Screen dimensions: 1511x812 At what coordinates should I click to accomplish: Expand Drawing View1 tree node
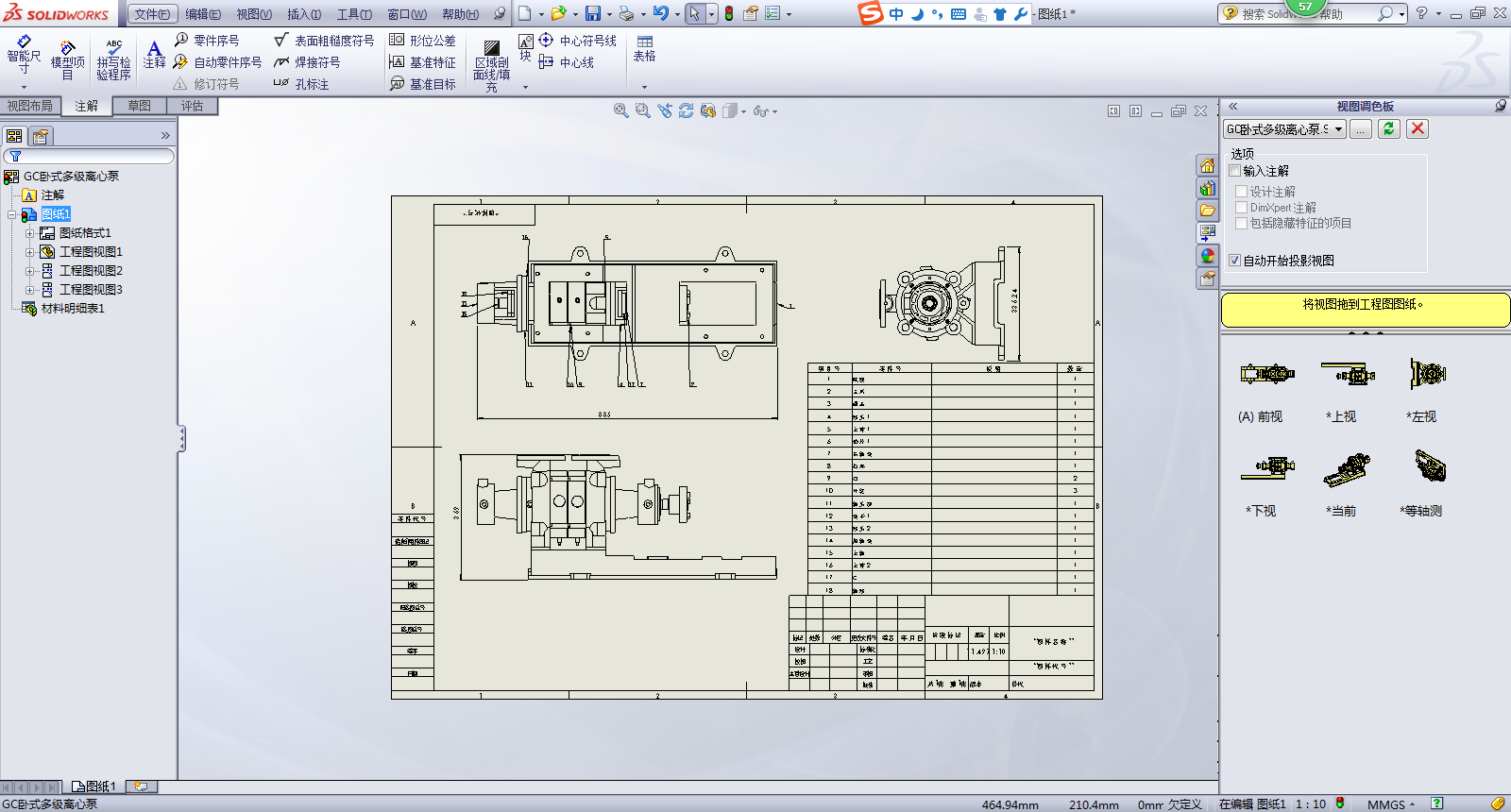point(29,252)
